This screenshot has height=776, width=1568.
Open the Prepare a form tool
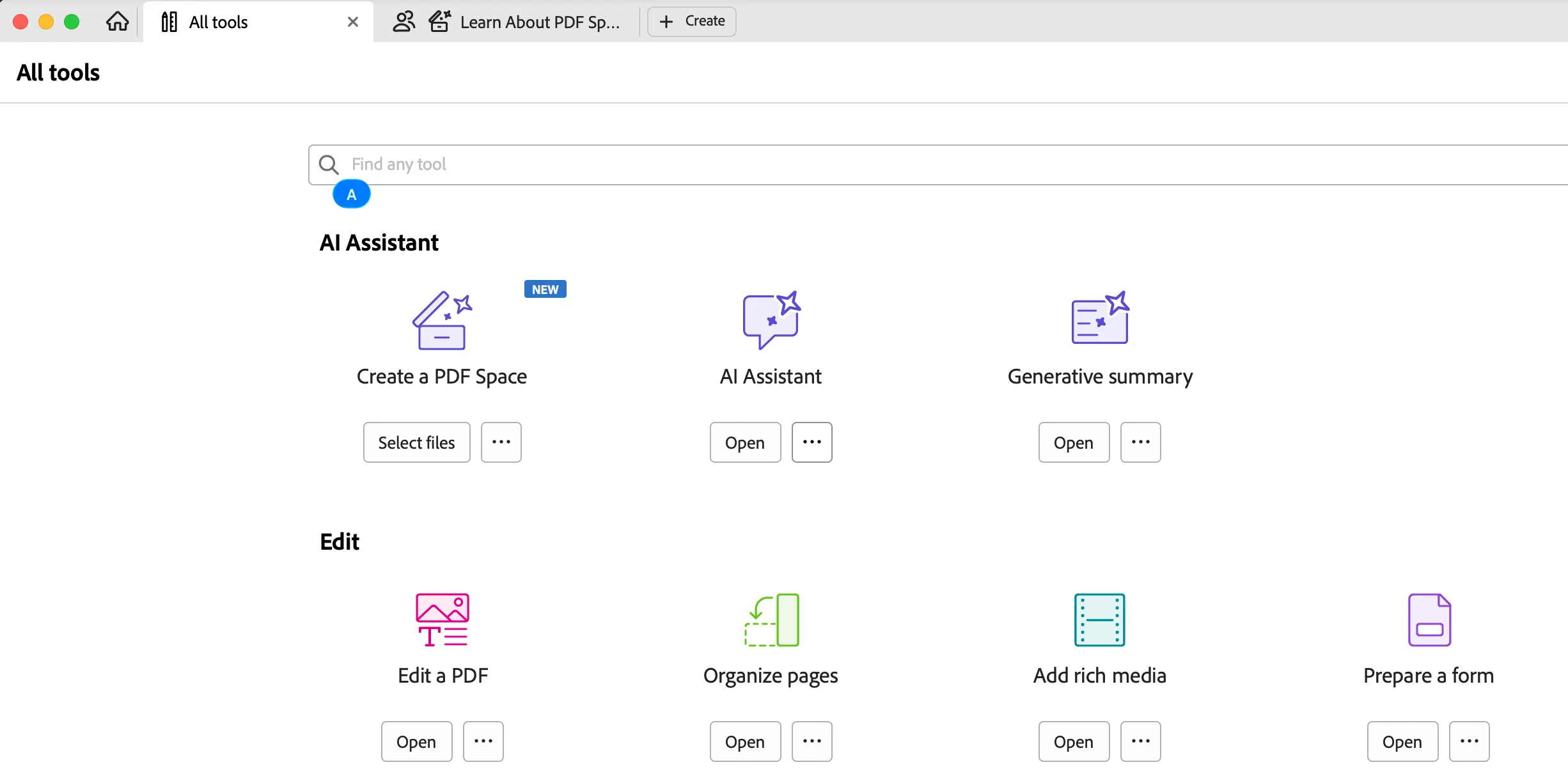click(1403, 741)
